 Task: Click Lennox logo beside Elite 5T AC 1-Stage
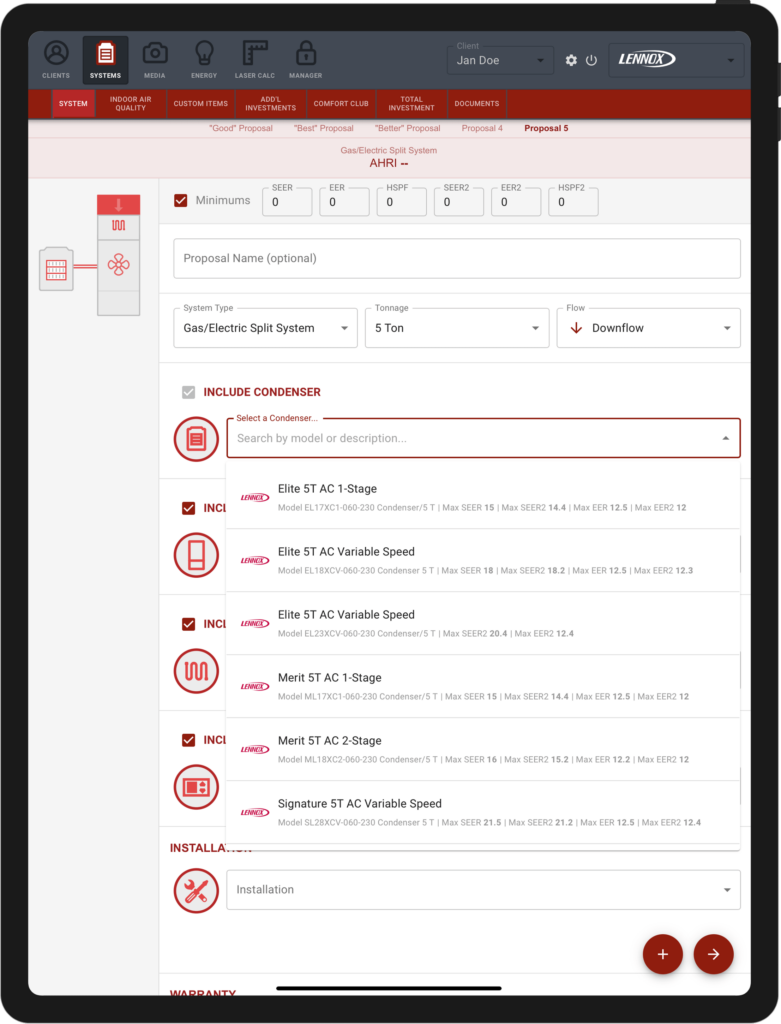pos(255,498)
